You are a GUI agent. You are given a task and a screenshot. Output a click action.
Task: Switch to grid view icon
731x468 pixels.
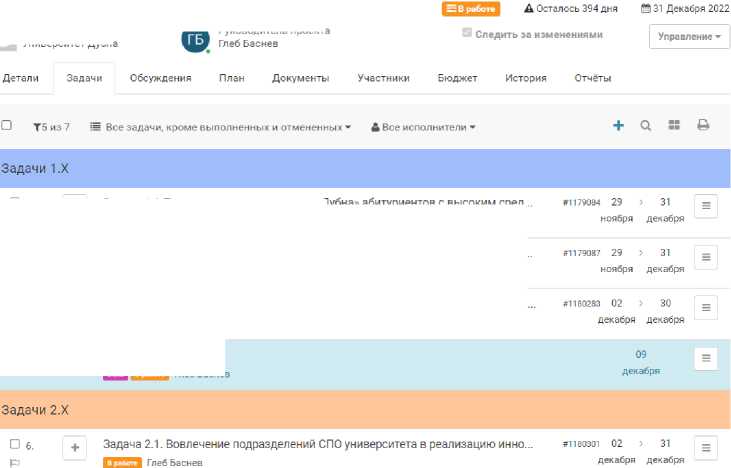pyautogui.click(x=674, y=125)
